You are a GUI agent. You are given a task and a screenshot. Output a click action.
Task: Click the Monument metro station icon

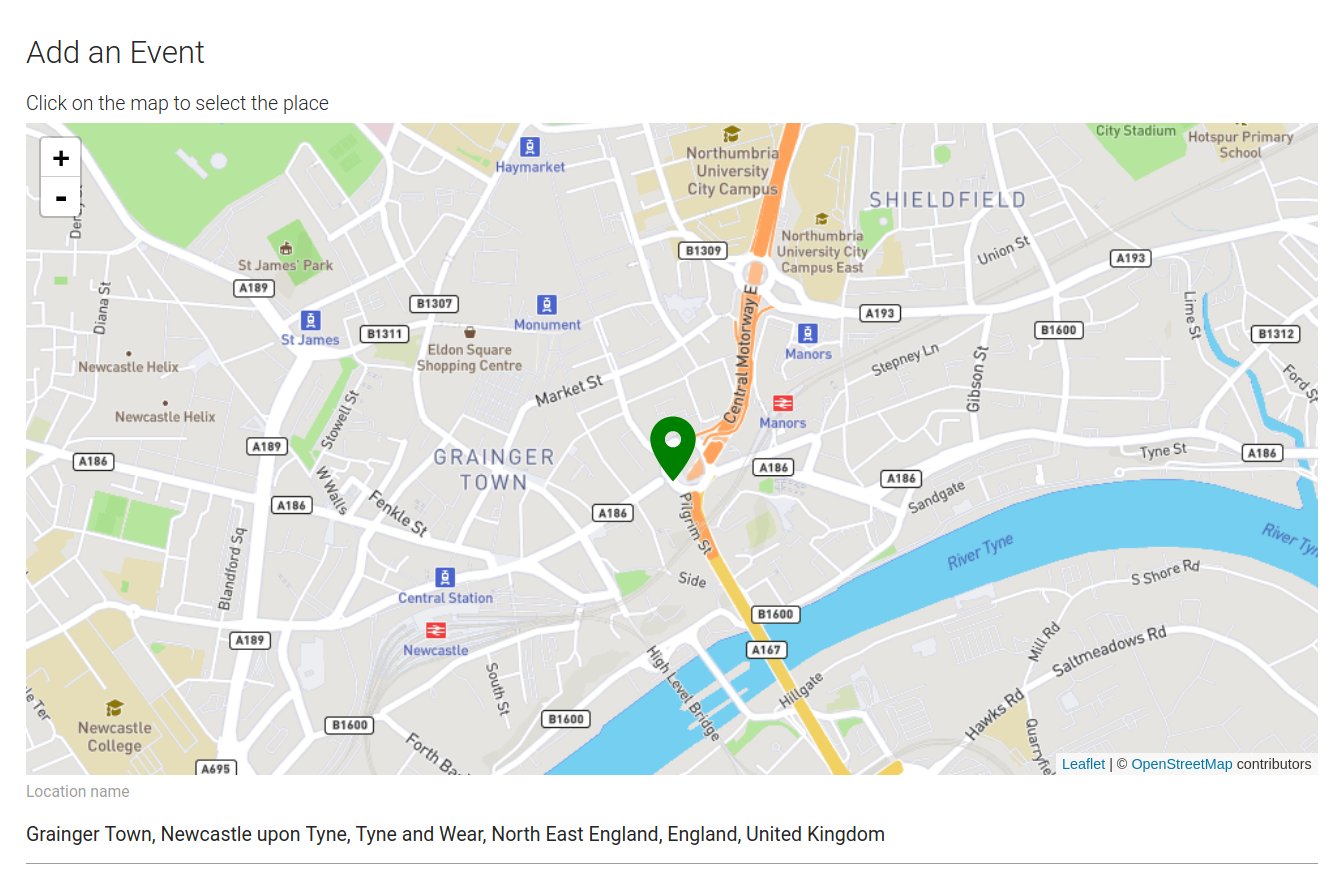[x=546, y=304]
